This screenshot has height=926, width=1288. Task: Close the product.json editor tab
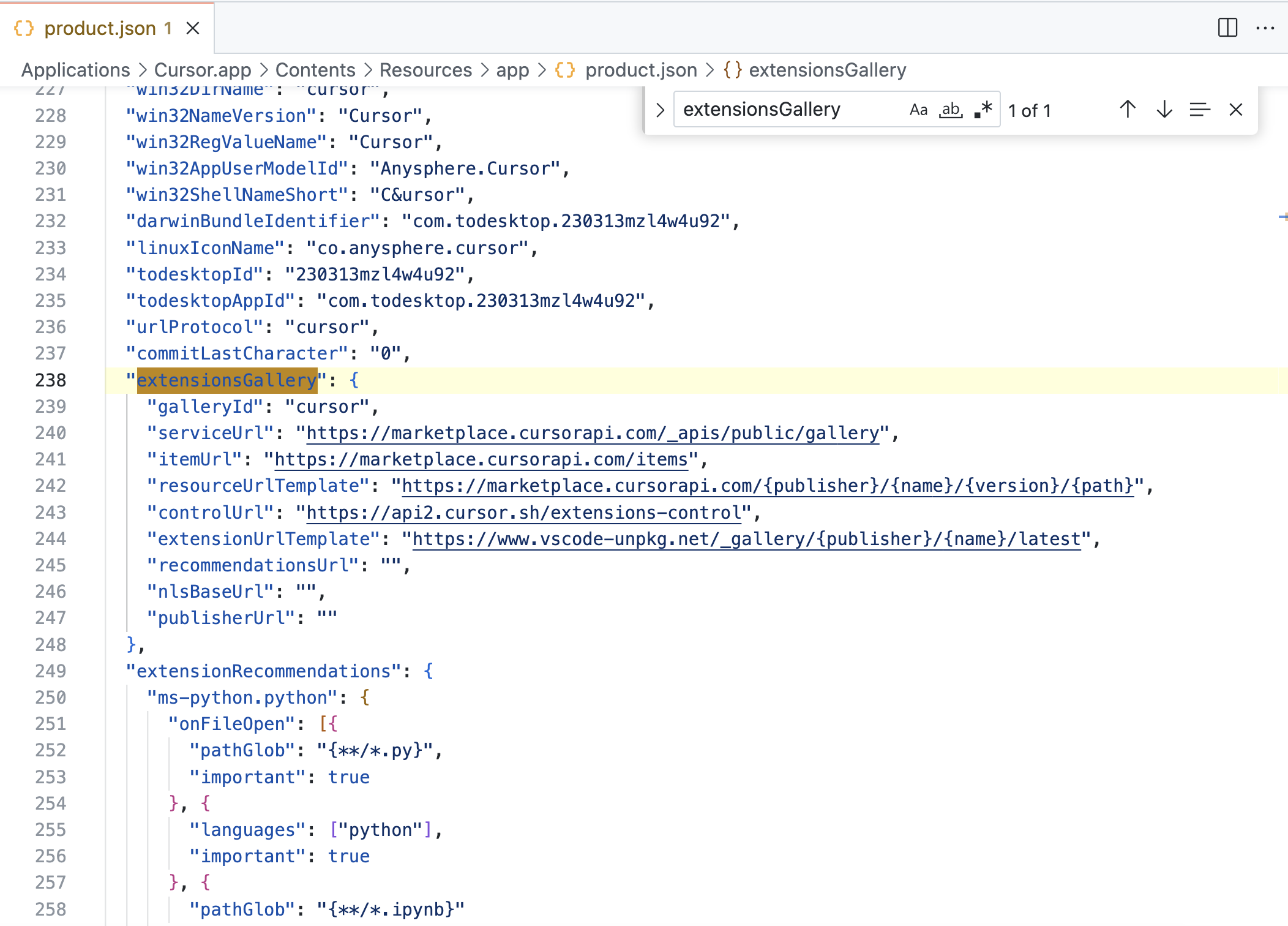click(193, 28)
